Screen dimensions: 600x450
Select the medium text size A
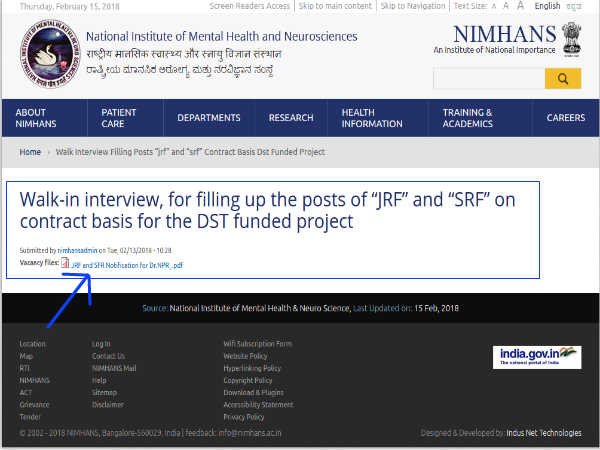(x=506, y=6)
